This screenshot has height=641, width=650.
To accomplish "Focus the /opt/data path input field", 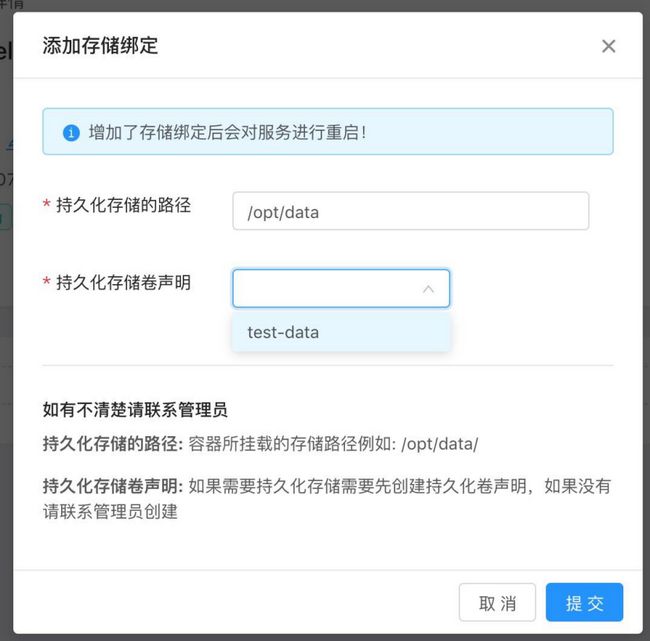I will click(410, 211).
